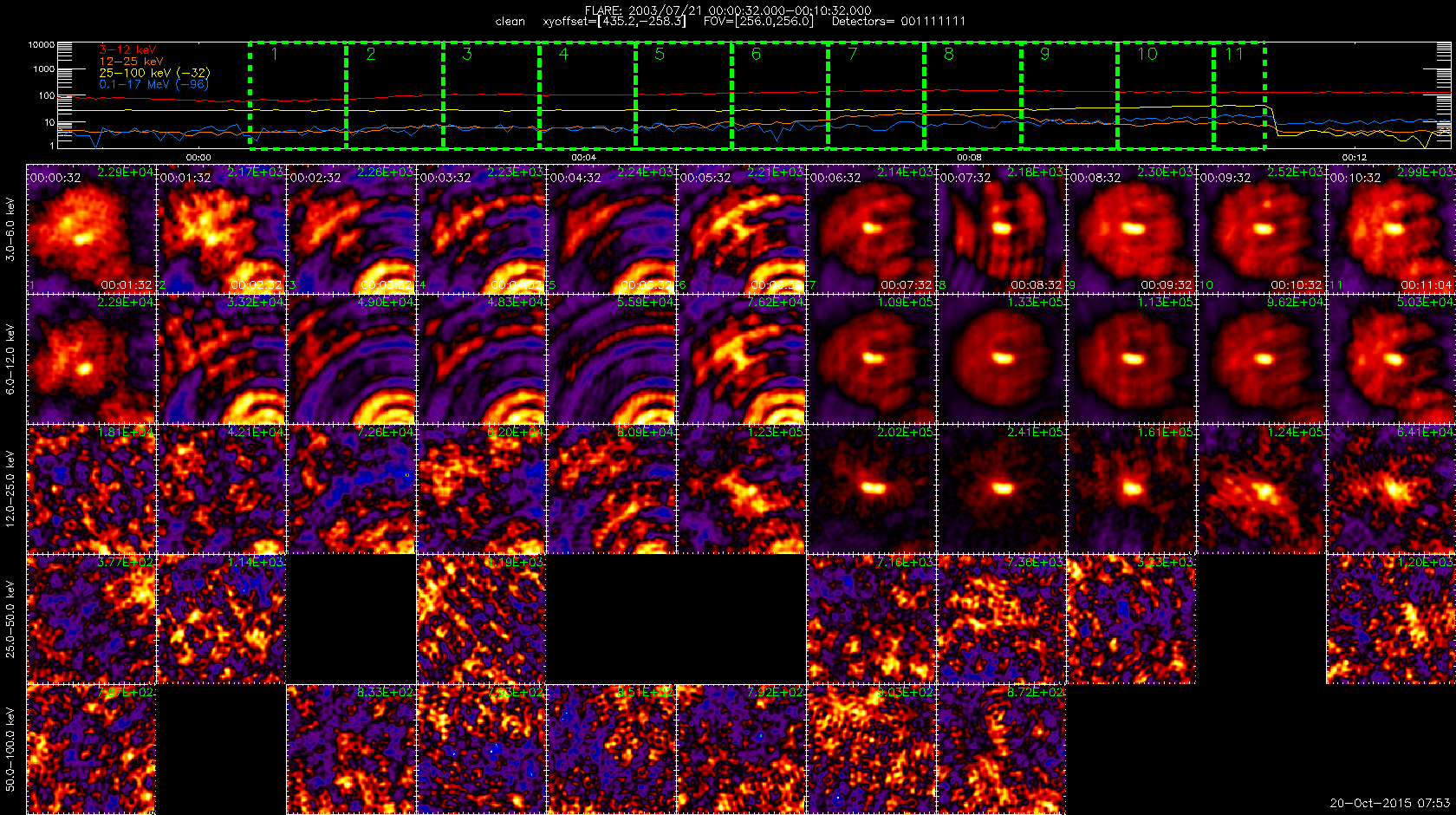The image size is (1456, 815).
Task: Click the blue '0.1-17 MeV (-96)' legend entry
Action: pyautogui.click(x=153, y=84)
